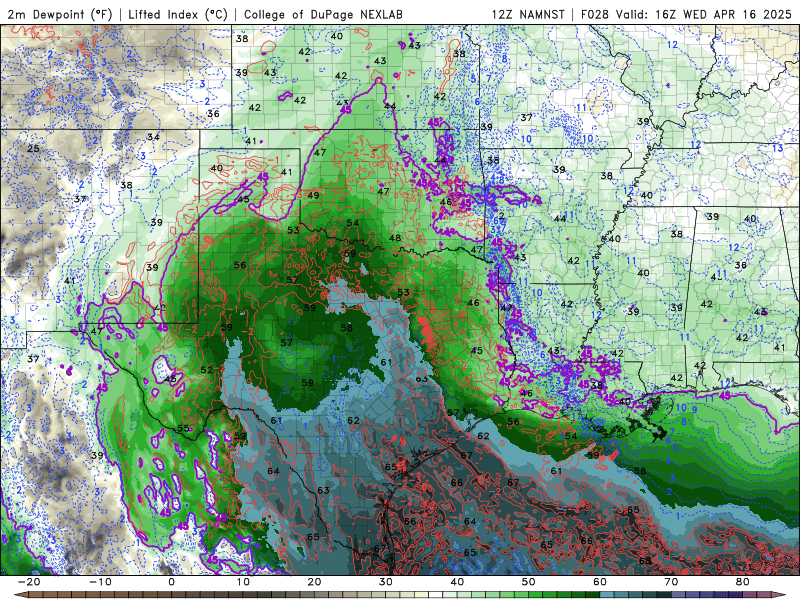Click the 0 label on the color scale
Screen dimensions: 800x600
[171, 582]
